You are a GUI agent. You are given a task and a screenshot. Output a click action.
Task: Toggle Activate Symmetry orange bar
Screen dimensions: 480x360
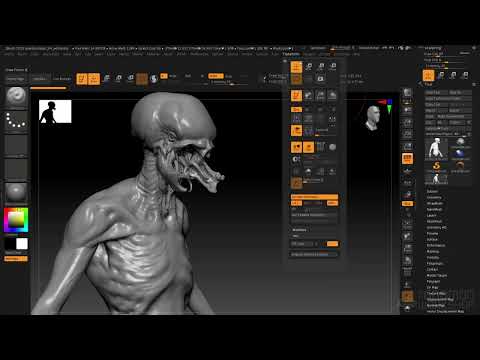[314, 197]
